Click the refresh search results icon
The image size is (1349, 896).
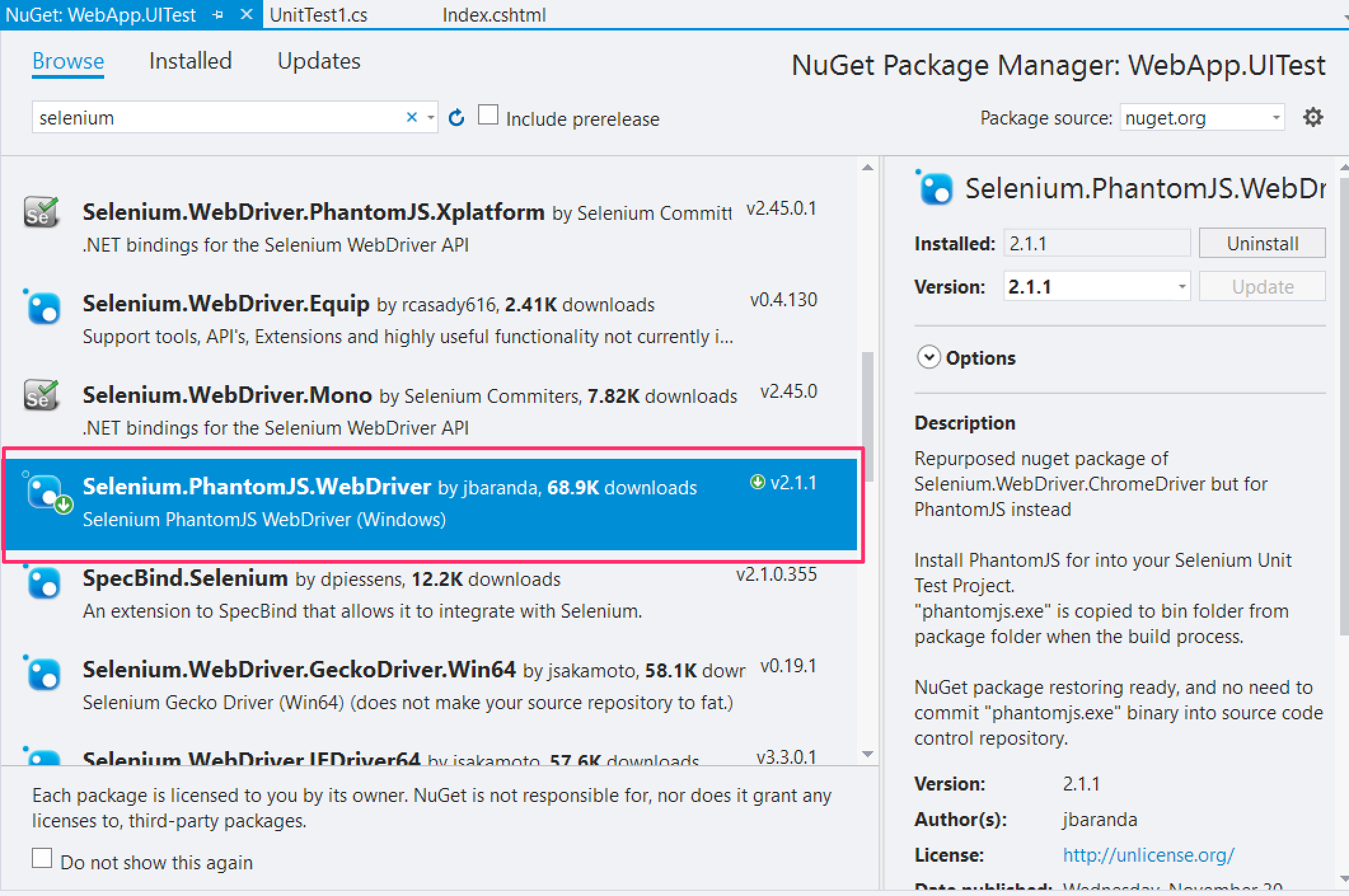pos(456,118)
